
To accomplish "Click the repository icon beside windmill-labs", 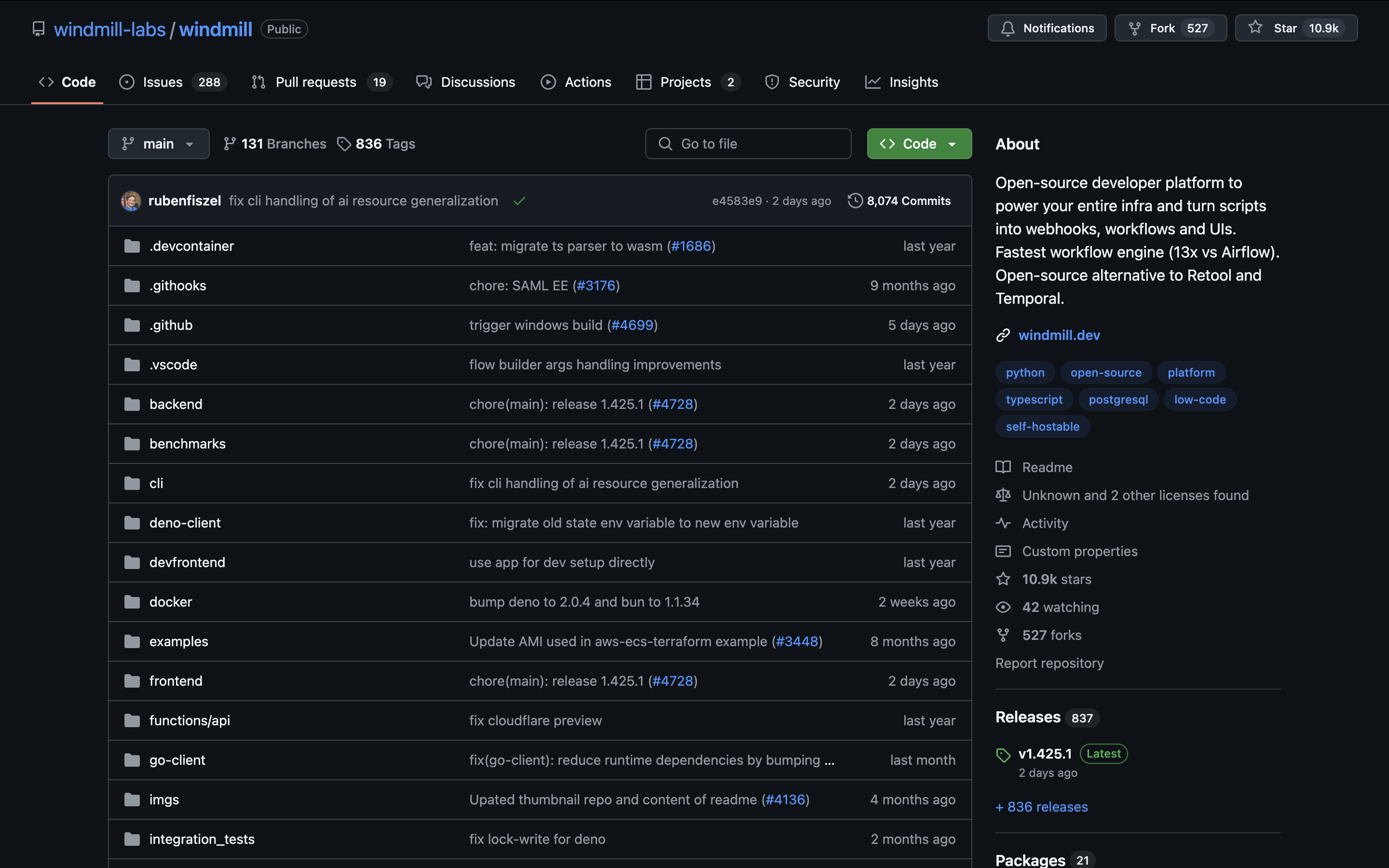I will point(39,29).
